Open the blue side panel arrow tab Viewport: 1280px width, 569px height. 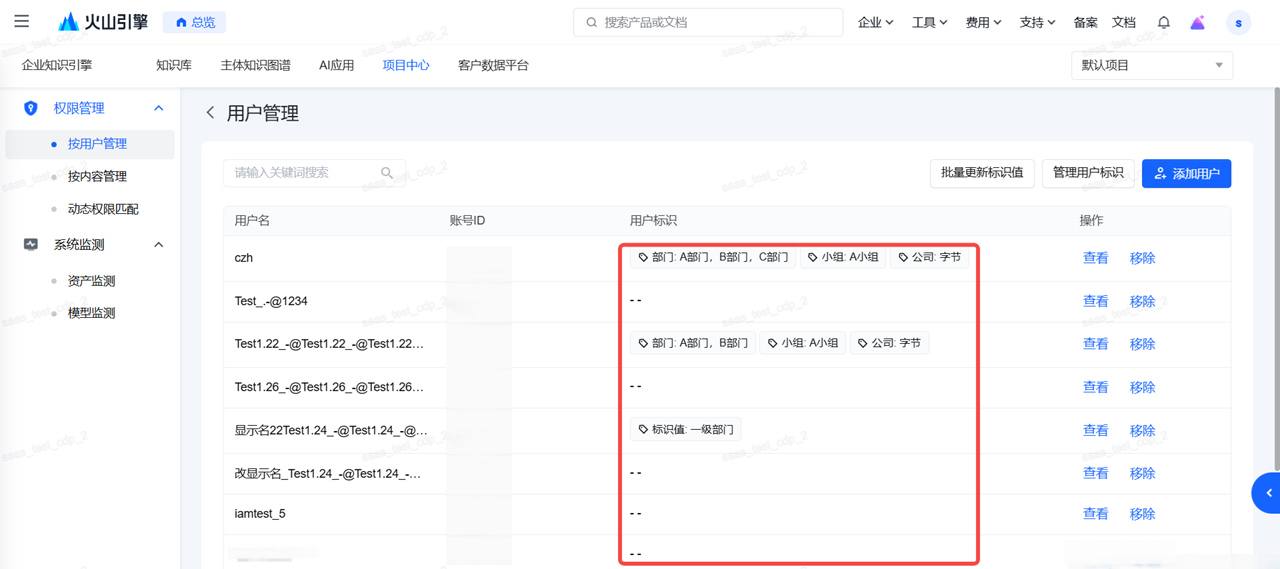point(1267,493)
